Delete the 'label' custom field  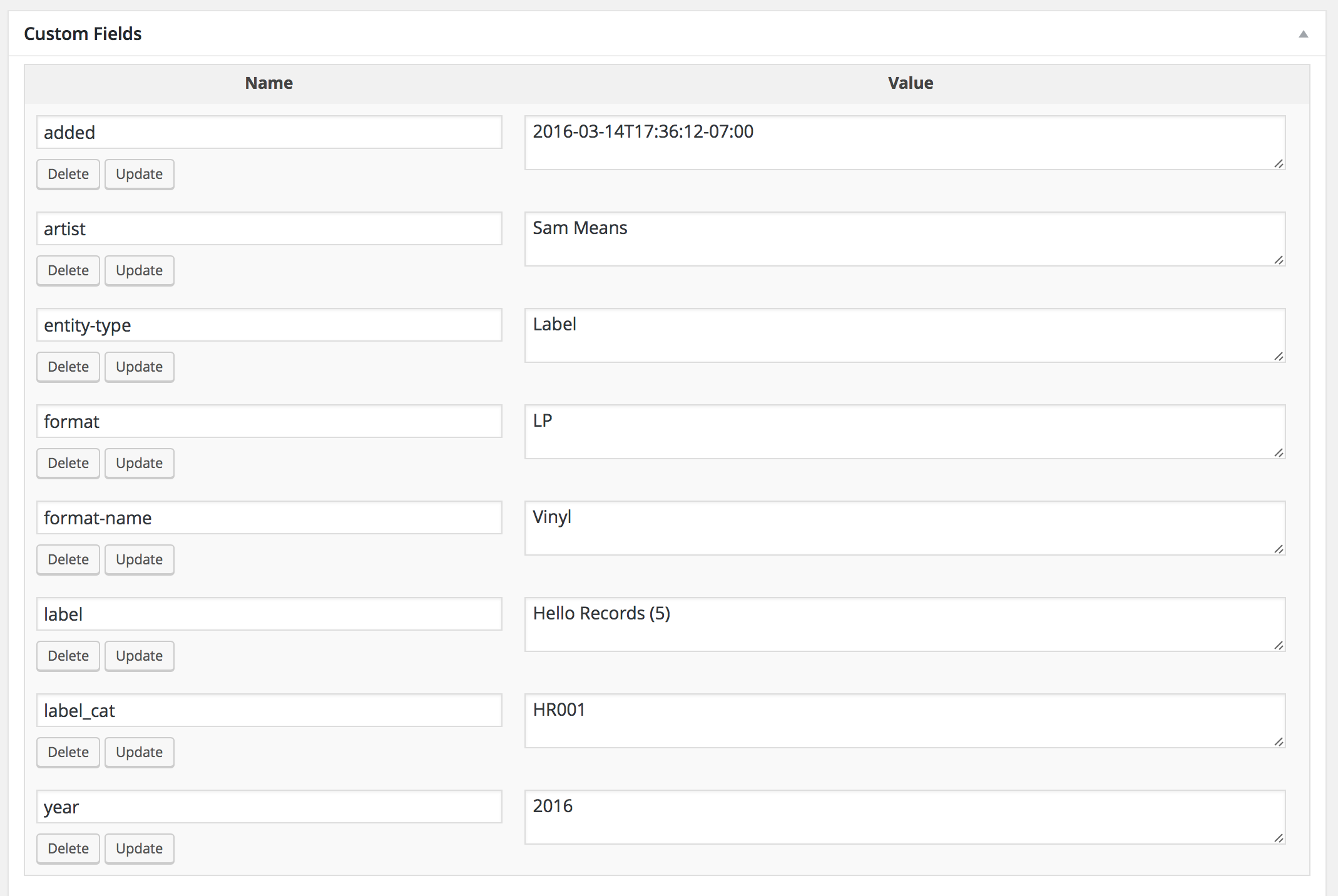pos(68,656)
